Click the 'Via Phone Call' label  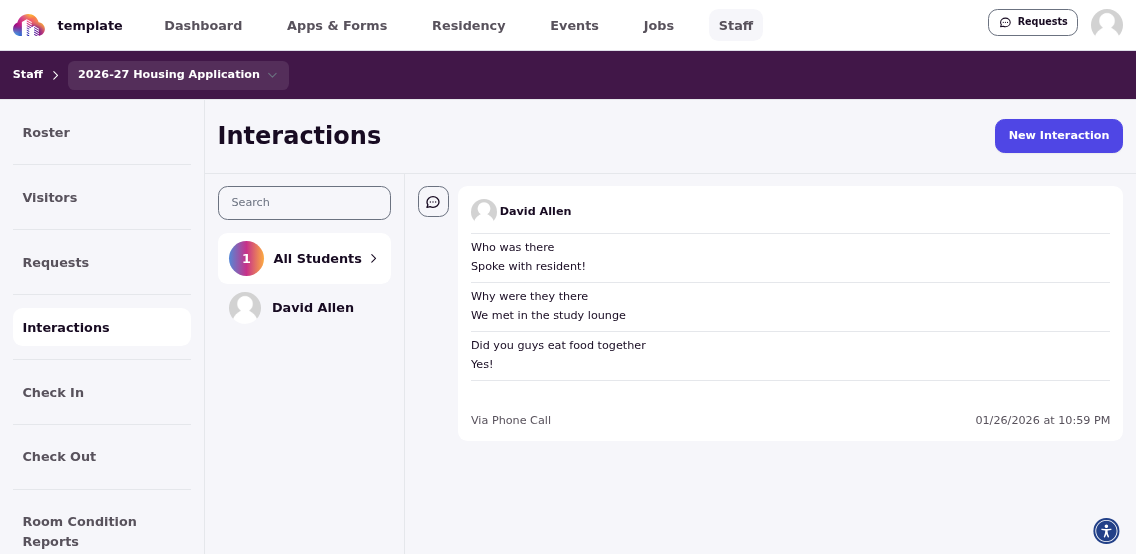point(511,421)
